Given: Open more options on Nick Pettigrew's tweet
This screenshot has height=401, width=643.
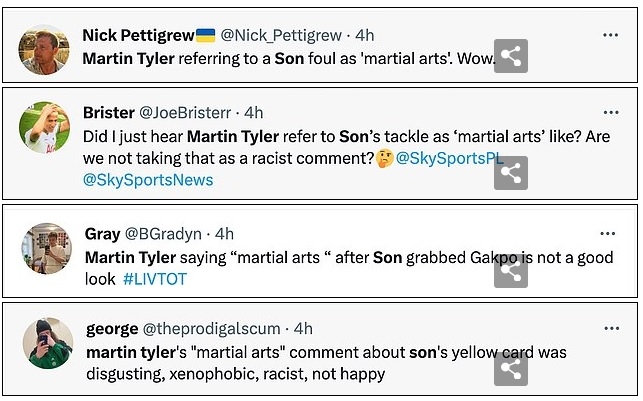Looking at the screenshot, I should click(x=611, y=35).
